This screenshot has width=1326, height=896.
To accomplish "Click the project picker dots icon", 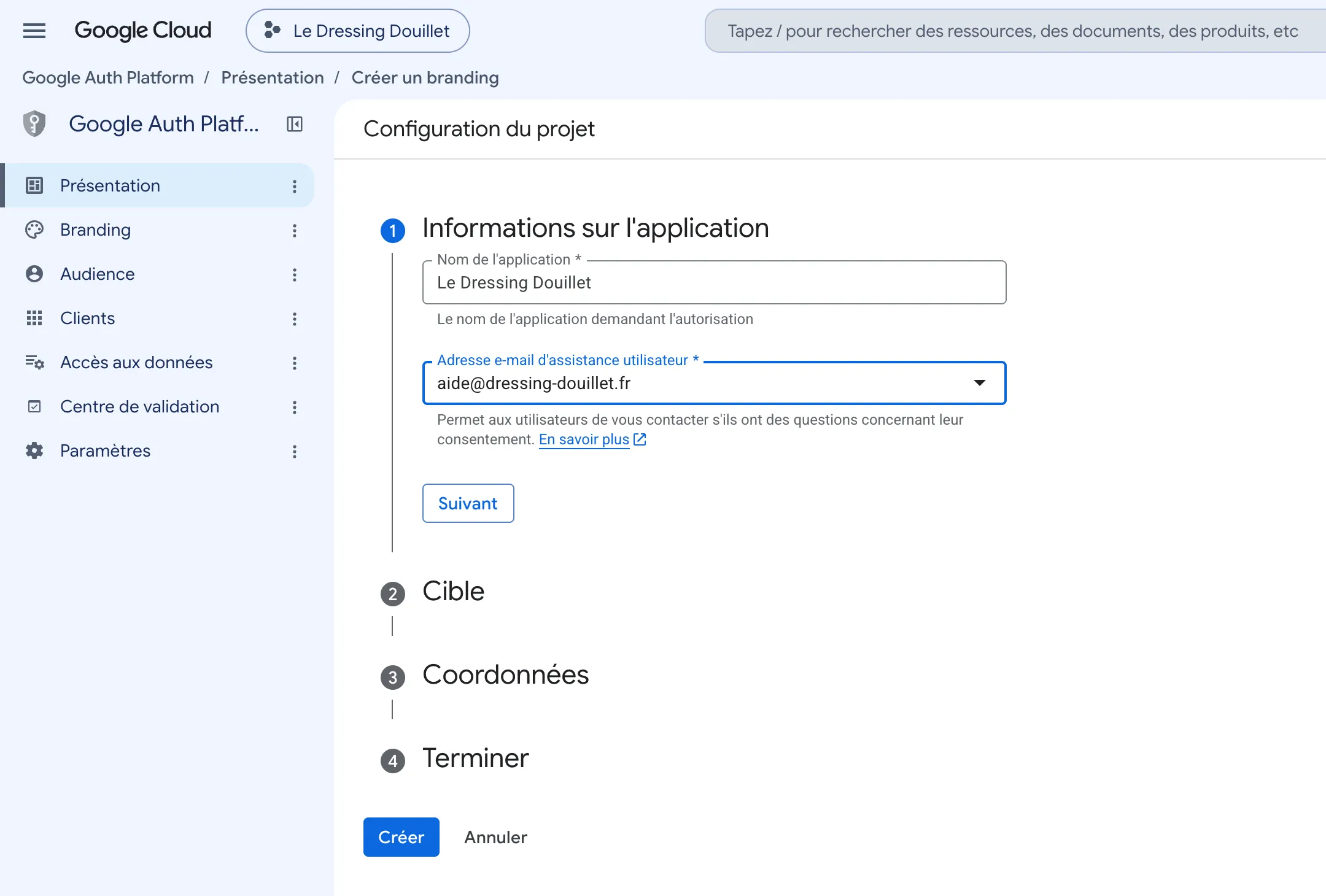I will point(272,30).
